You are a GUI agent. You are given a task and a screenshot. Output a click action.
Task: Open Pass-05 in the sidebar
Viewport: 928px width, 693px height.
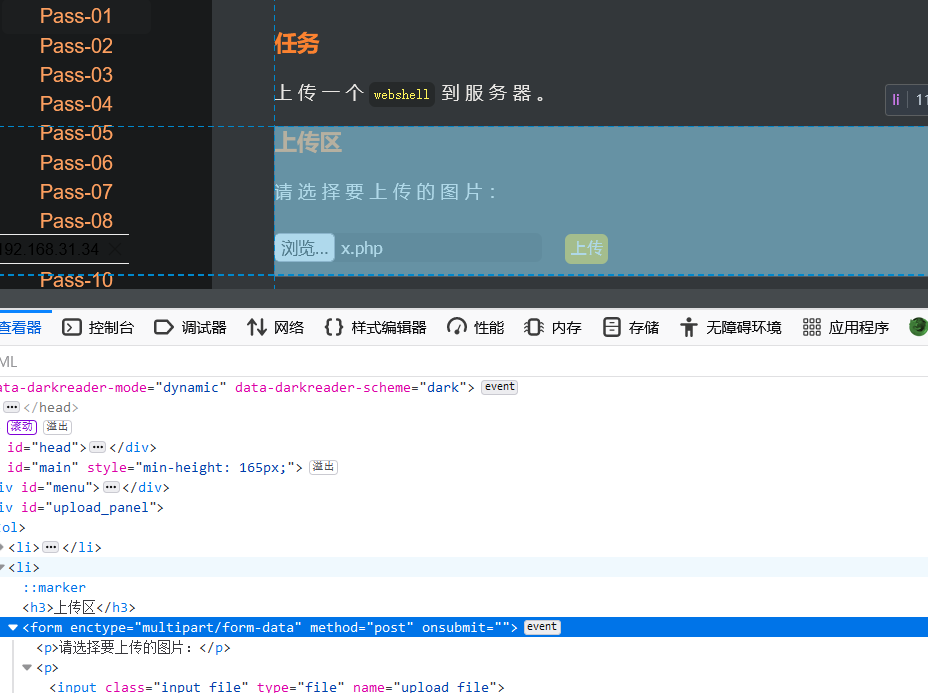[76, 133]
